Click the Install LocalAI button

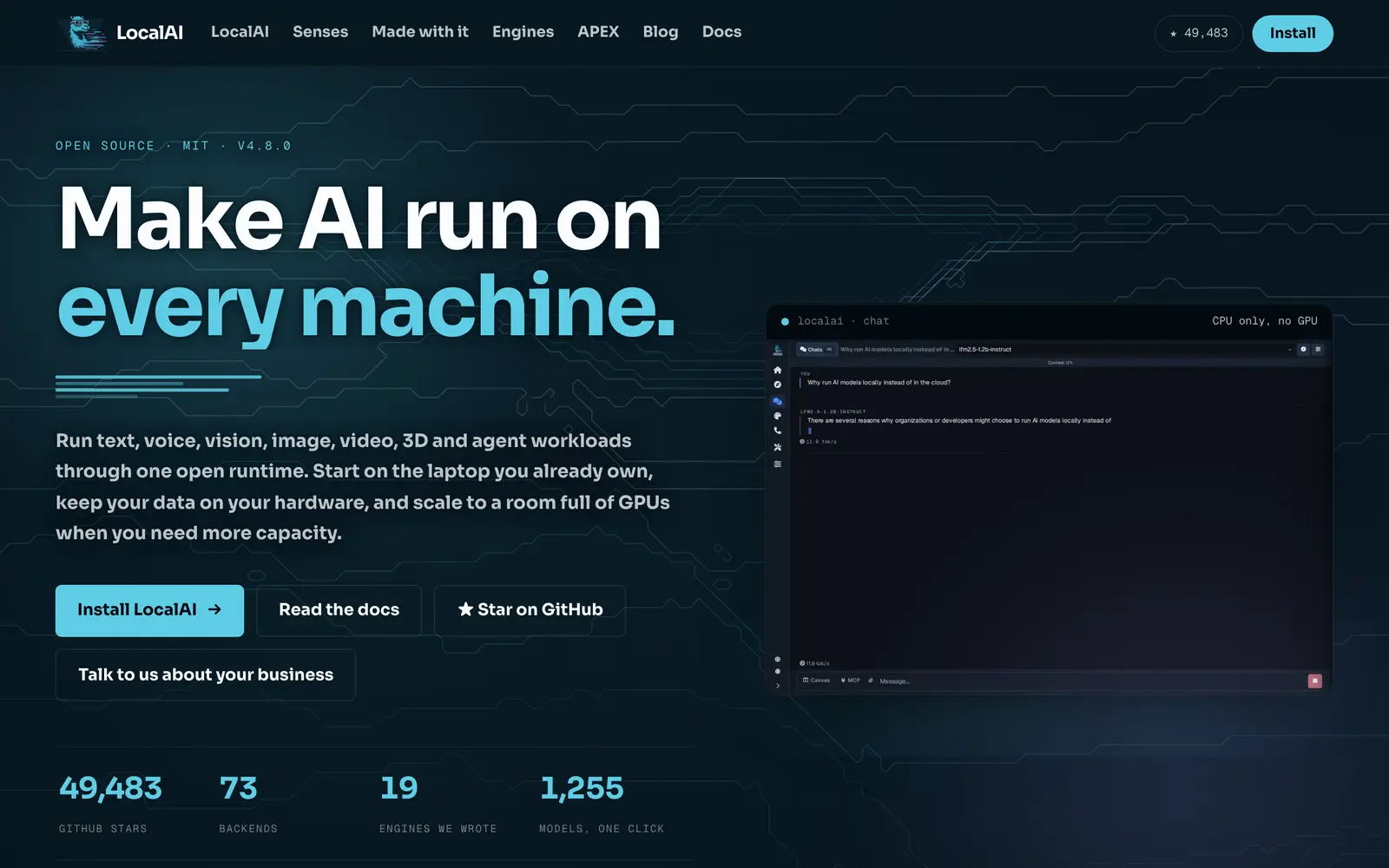pos(149,610)
